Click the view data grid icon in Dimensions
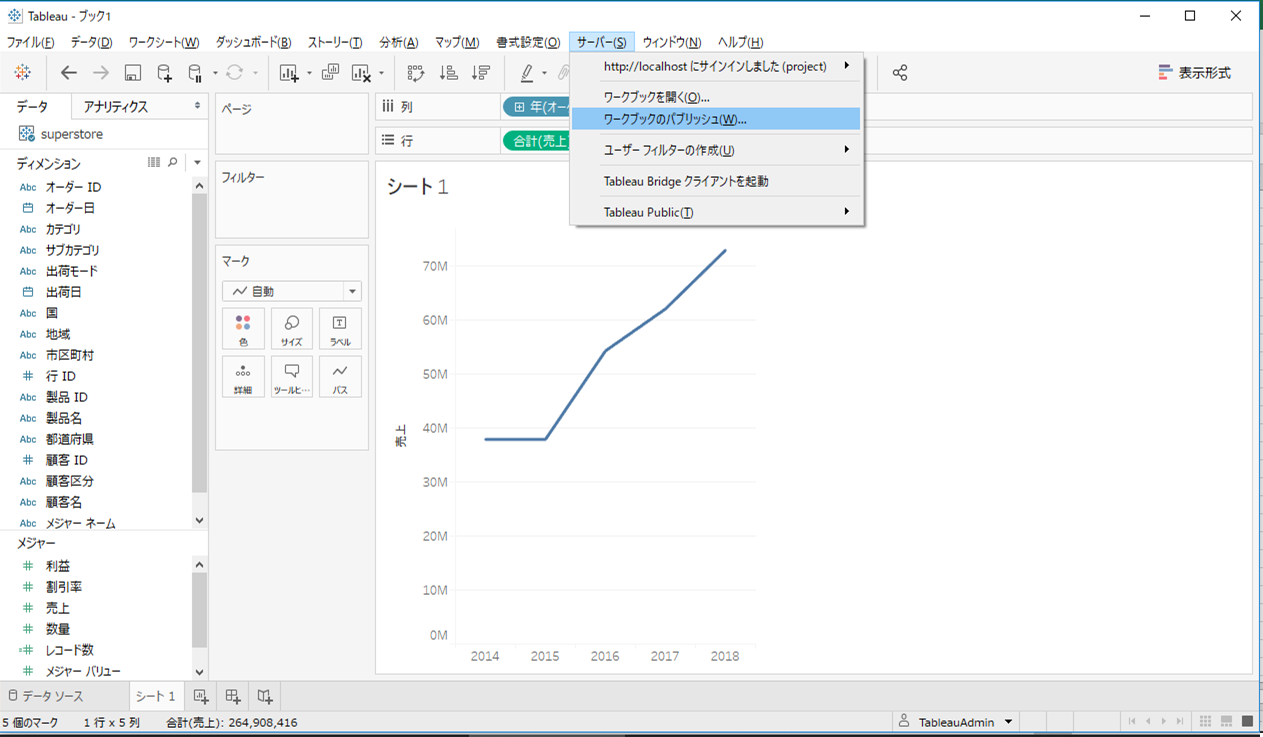The height and width of the screenshot is (737, 1263). pyautogui.click(x=154, y=162)
